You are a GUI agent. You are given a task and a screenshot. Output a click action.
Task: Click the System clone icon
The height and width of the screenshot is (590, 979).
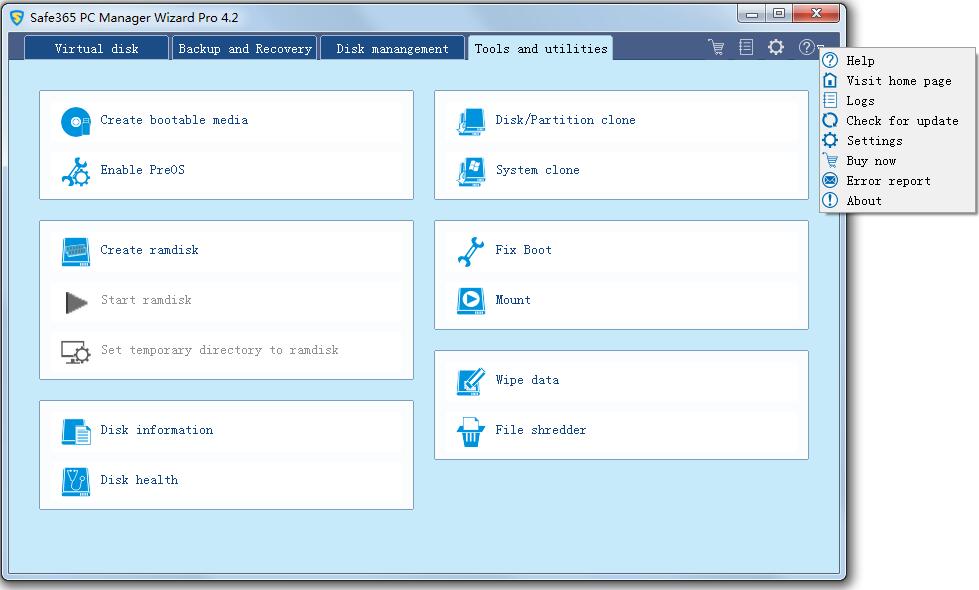471,171
